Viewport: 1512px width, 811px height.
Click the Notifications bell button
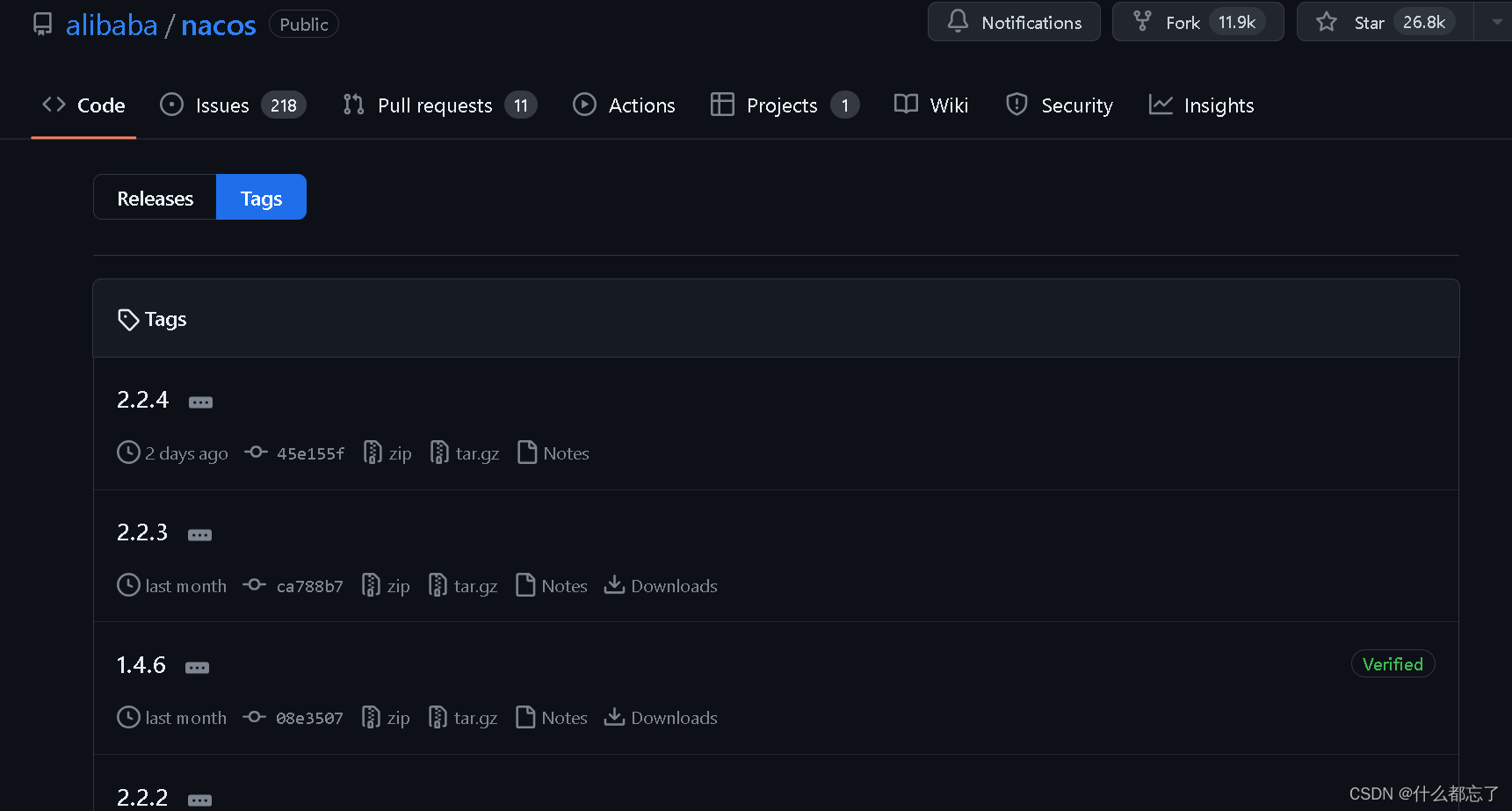1014,22
